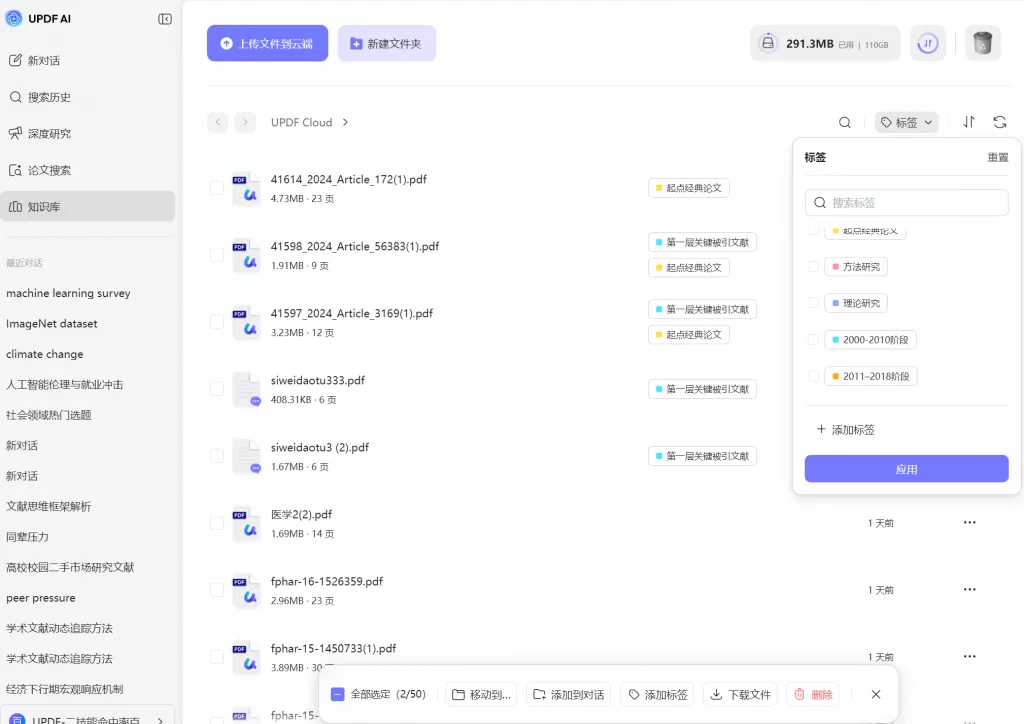Click the 上传文件到云端 button
This screenshot has height=724, width=1024.
[x=267, y=43]
